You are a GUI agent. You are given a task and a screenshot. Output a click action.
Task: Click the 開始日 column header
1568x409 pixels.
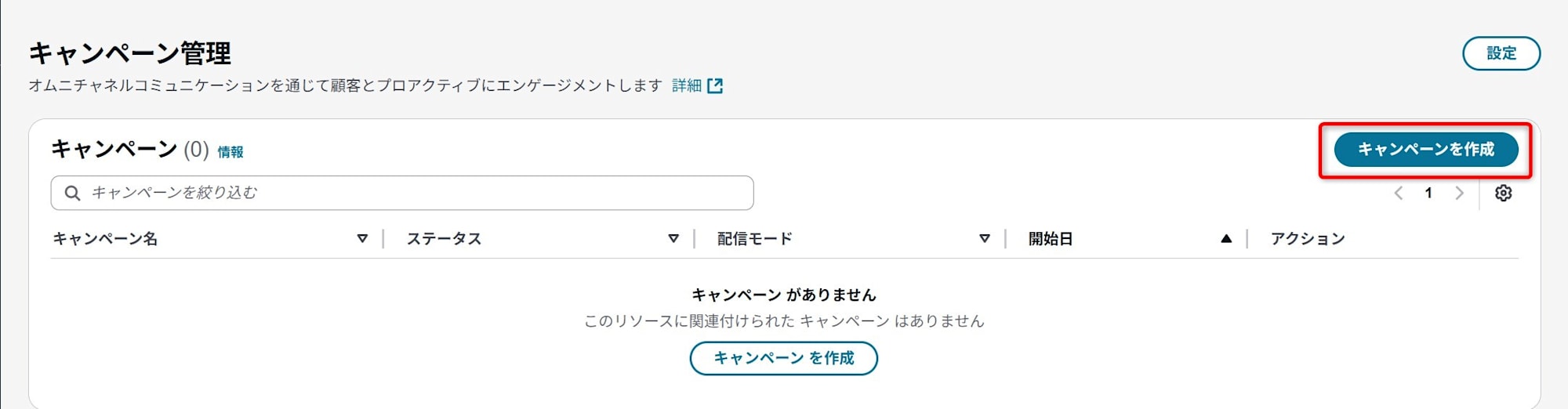click(1051, 238)
